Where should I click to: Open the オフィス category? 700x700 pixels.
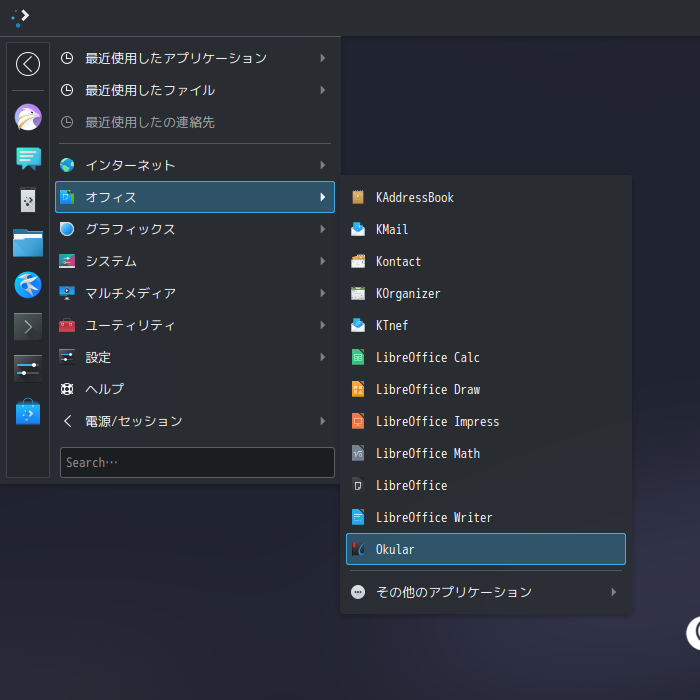195,197
